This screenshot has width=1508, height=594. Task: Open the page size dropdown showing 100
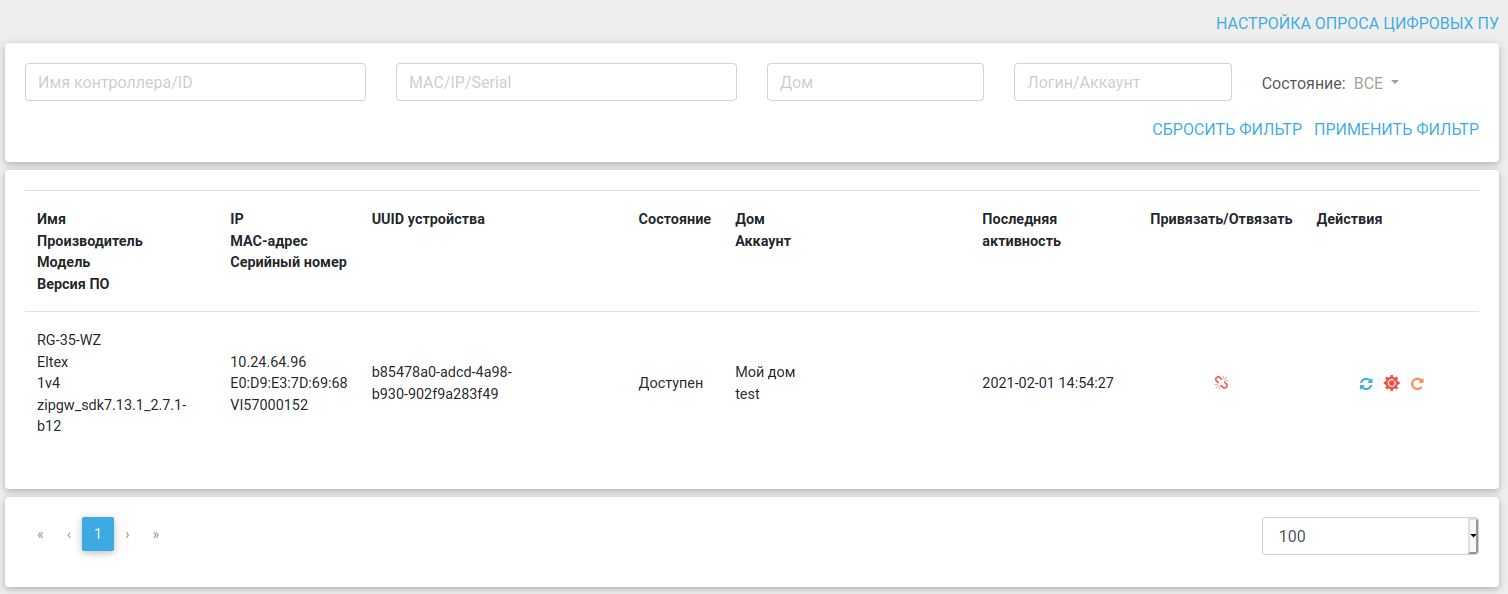(x=1370, y=536)
